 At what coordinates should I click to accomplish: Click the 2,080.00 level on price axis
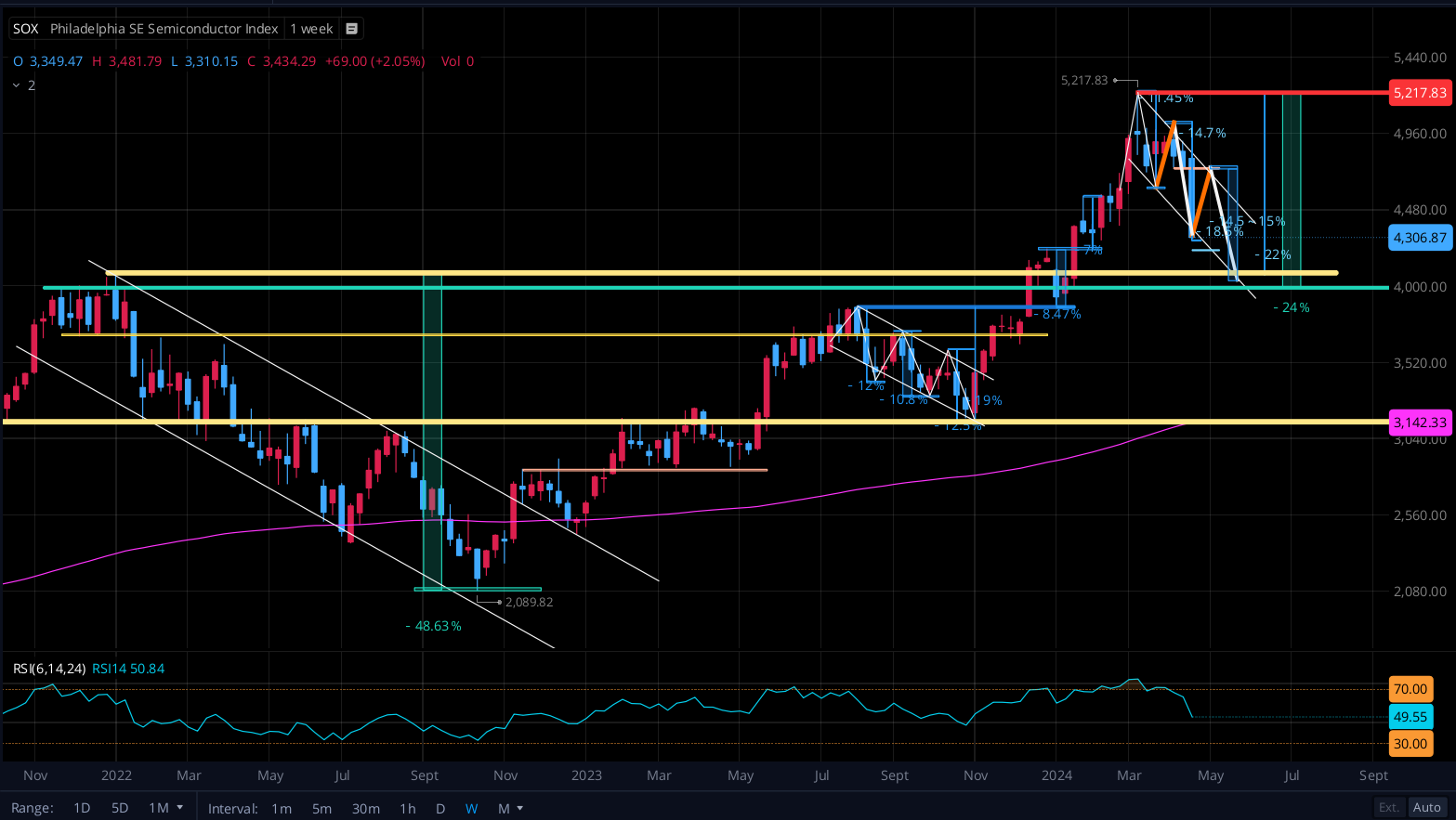click(x=1420, y=591)
